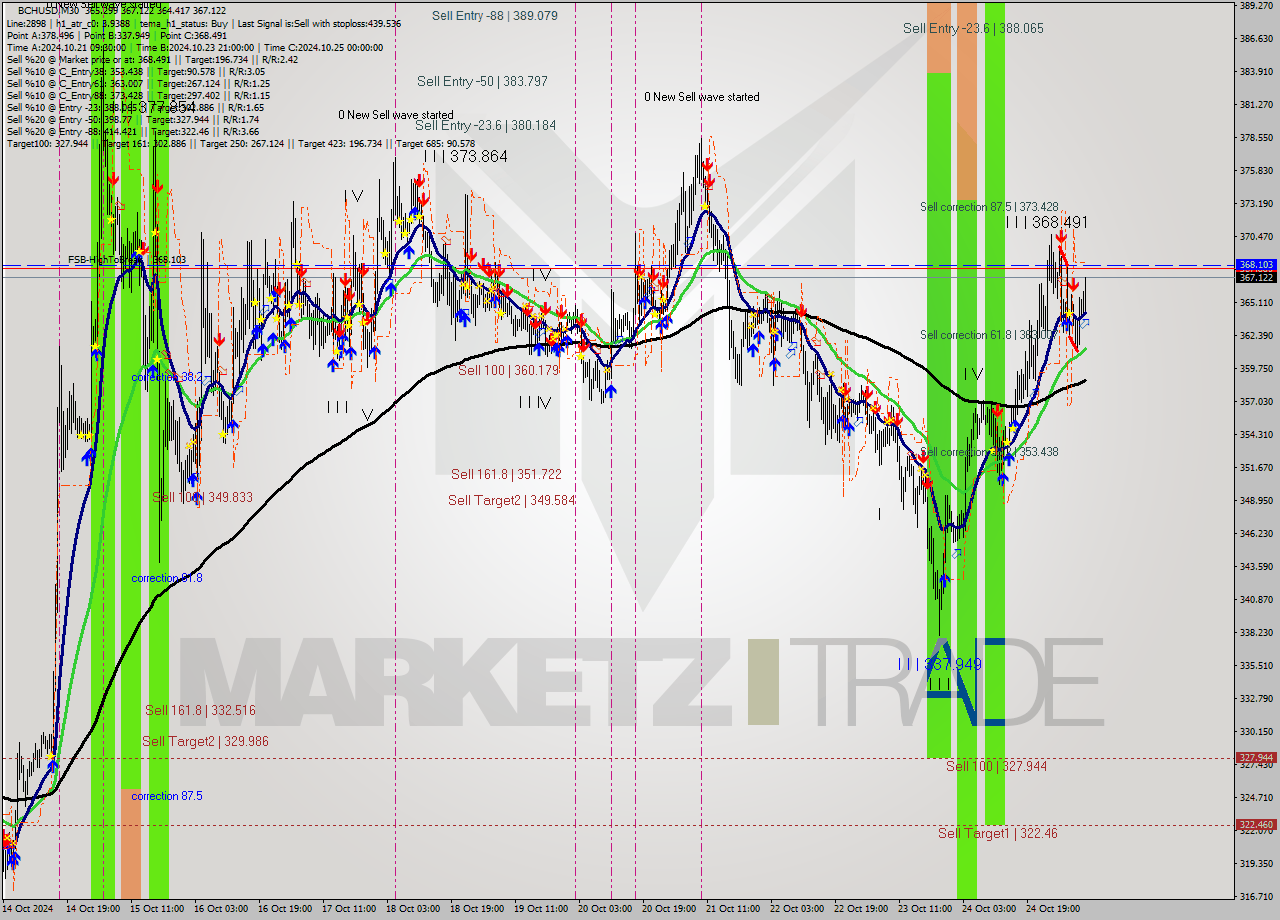
Task: Click the 343.590 price axis value
Action: [x=1256, y=566]
